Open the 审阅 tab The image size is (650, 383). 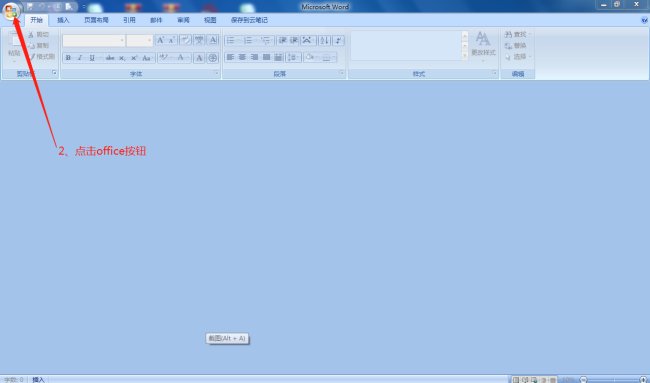tap(183, 20)
